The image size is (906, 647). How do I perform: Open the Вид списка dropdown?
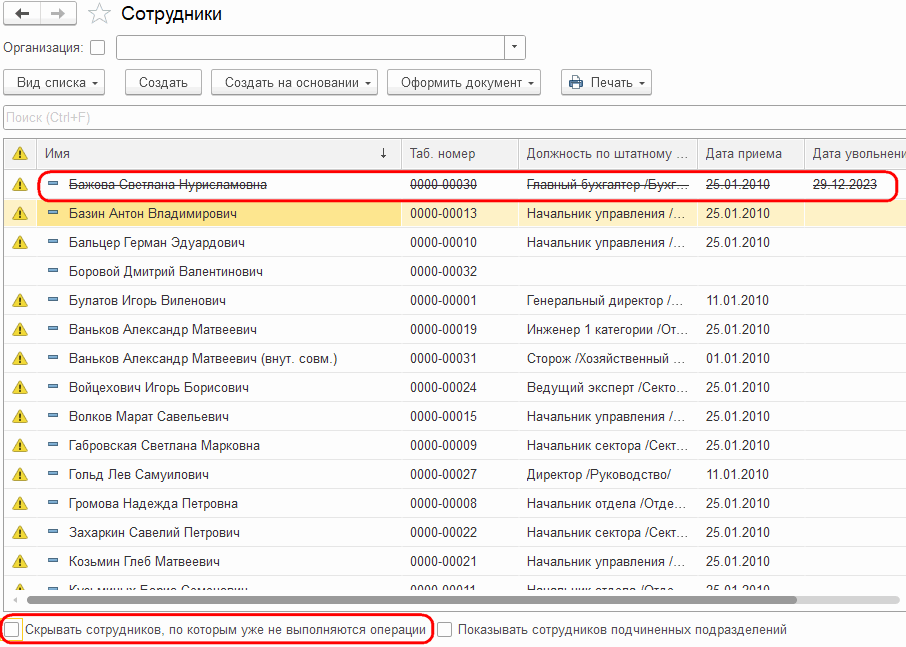[x=54, y=83]
